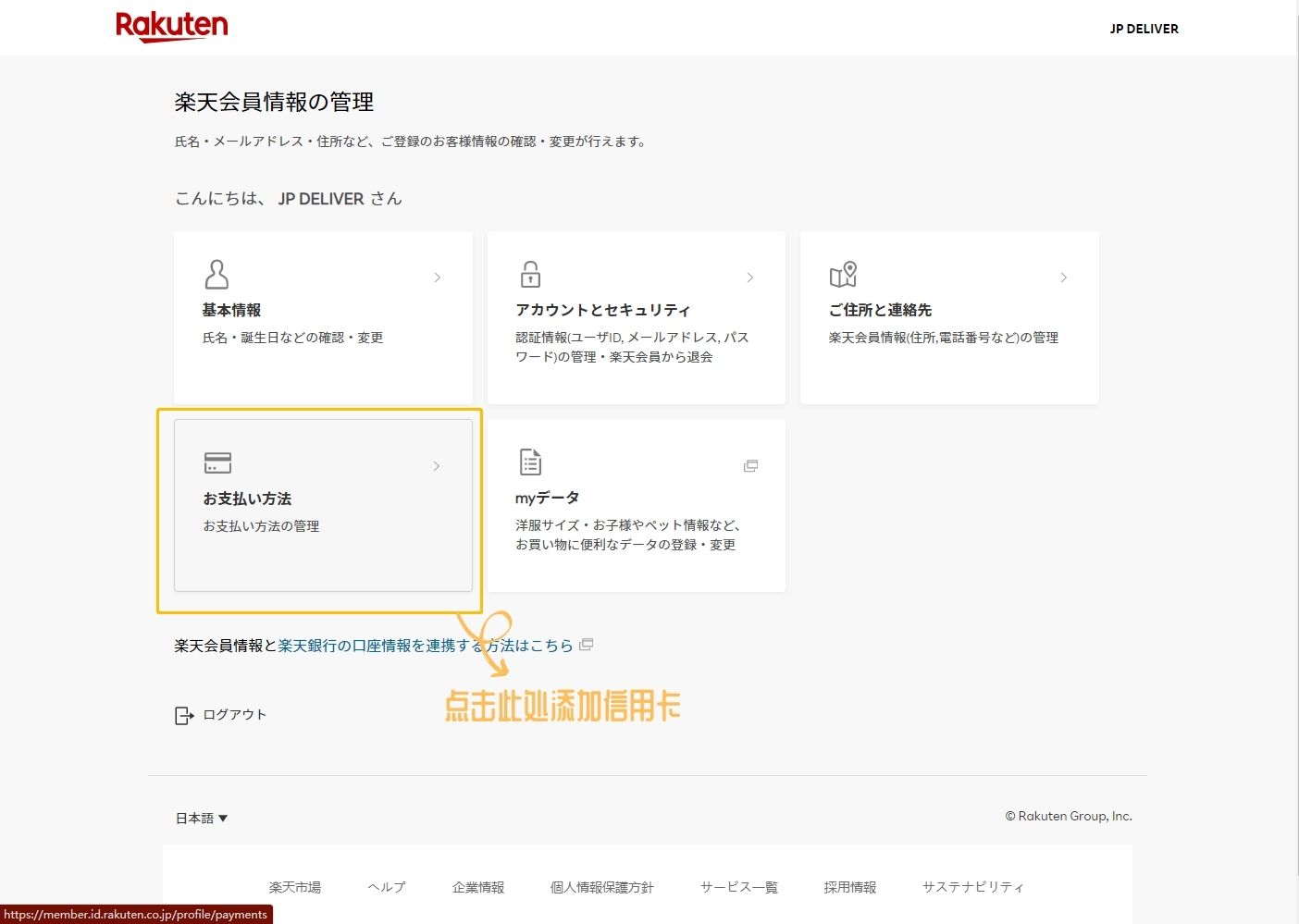Click the padlock icon for アカウントとセキュリティ
Image resolution: width=1299 pixels, height=924 pixels.
(x=530, y=275)
